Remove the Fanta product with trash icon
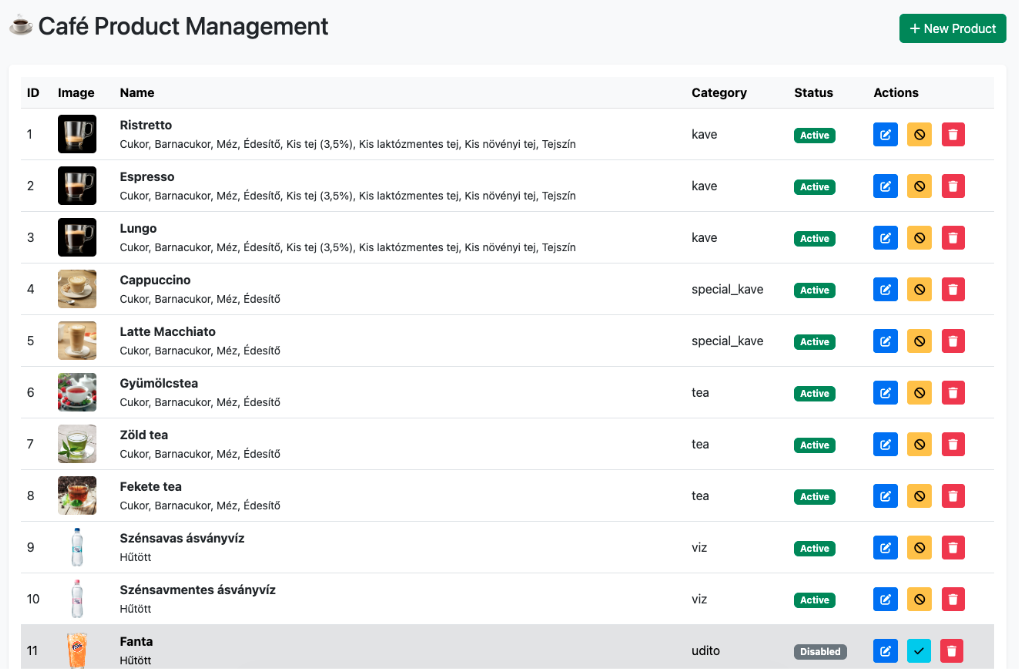Screen dimensions: 1020x669 click(x=953, y=651)
